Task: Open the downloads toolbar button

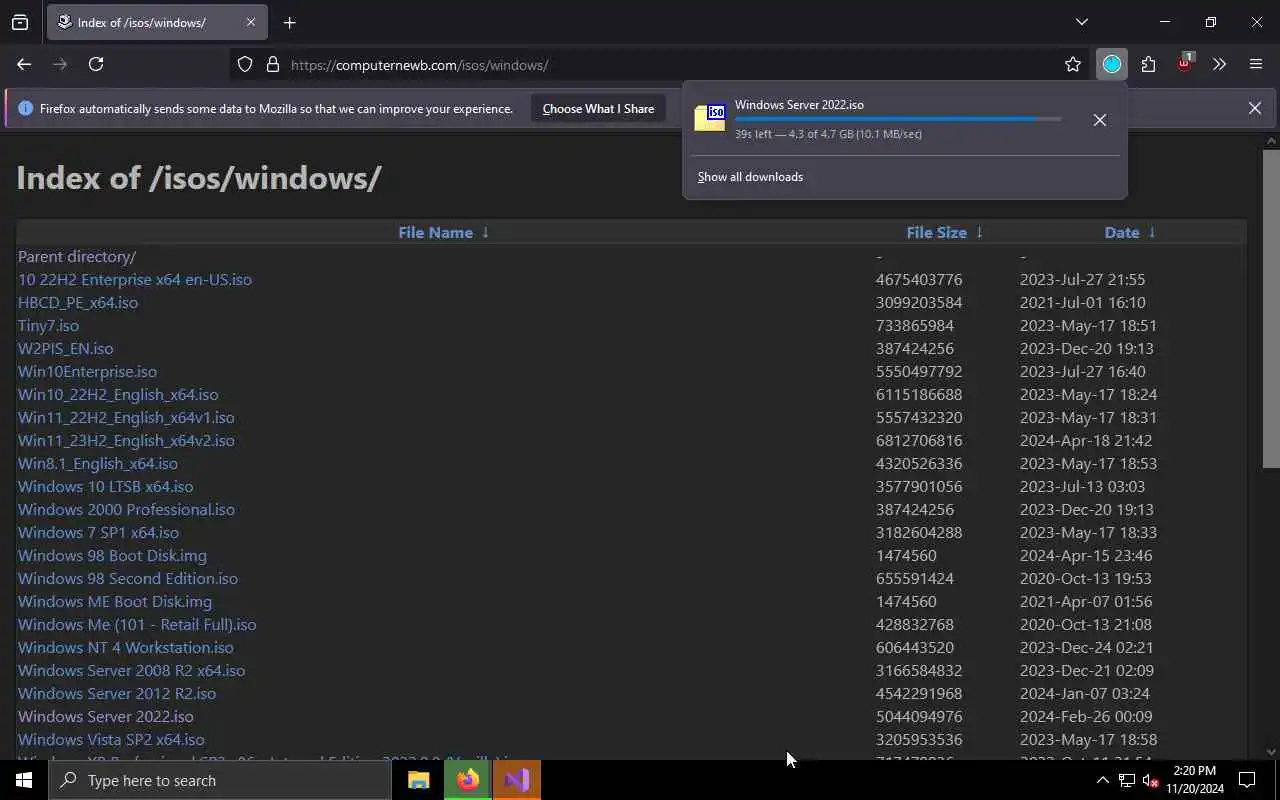Action: [1112, 65]
